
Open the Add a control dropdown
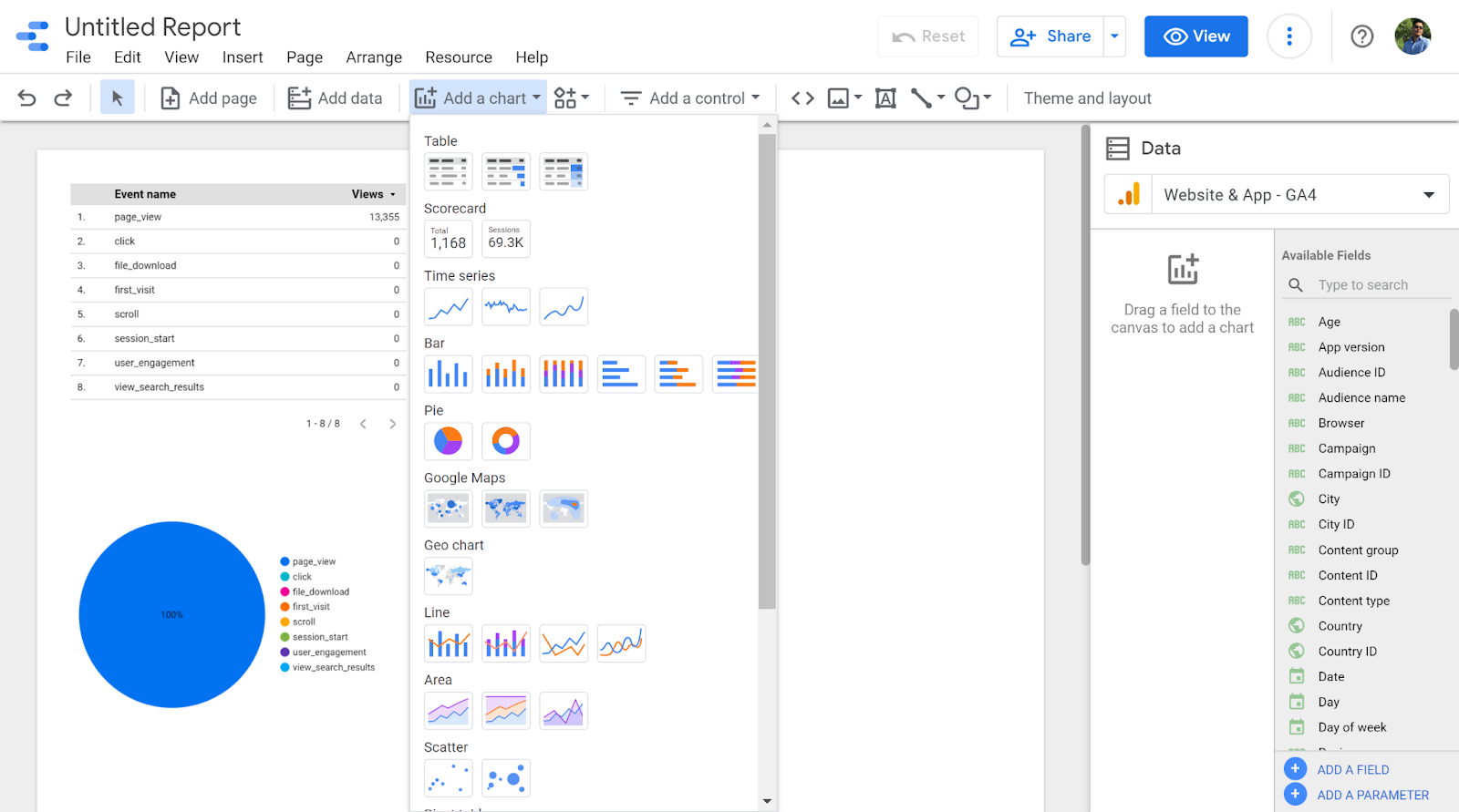690,98
